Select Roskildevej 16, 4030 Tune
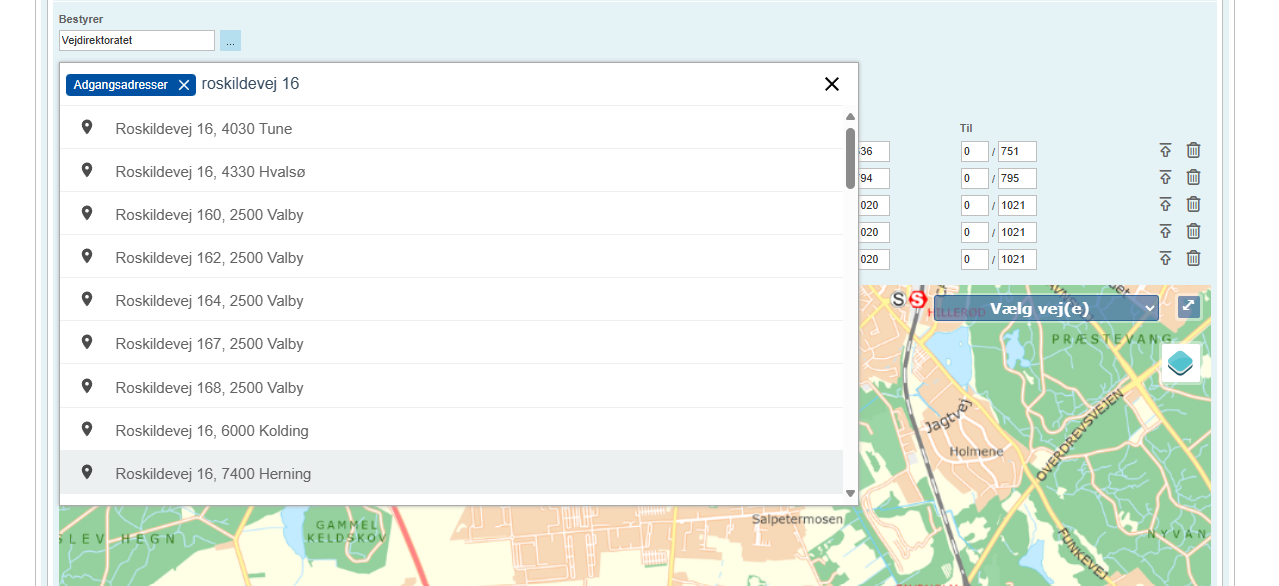1279x586 pixels. click(203, 129)
